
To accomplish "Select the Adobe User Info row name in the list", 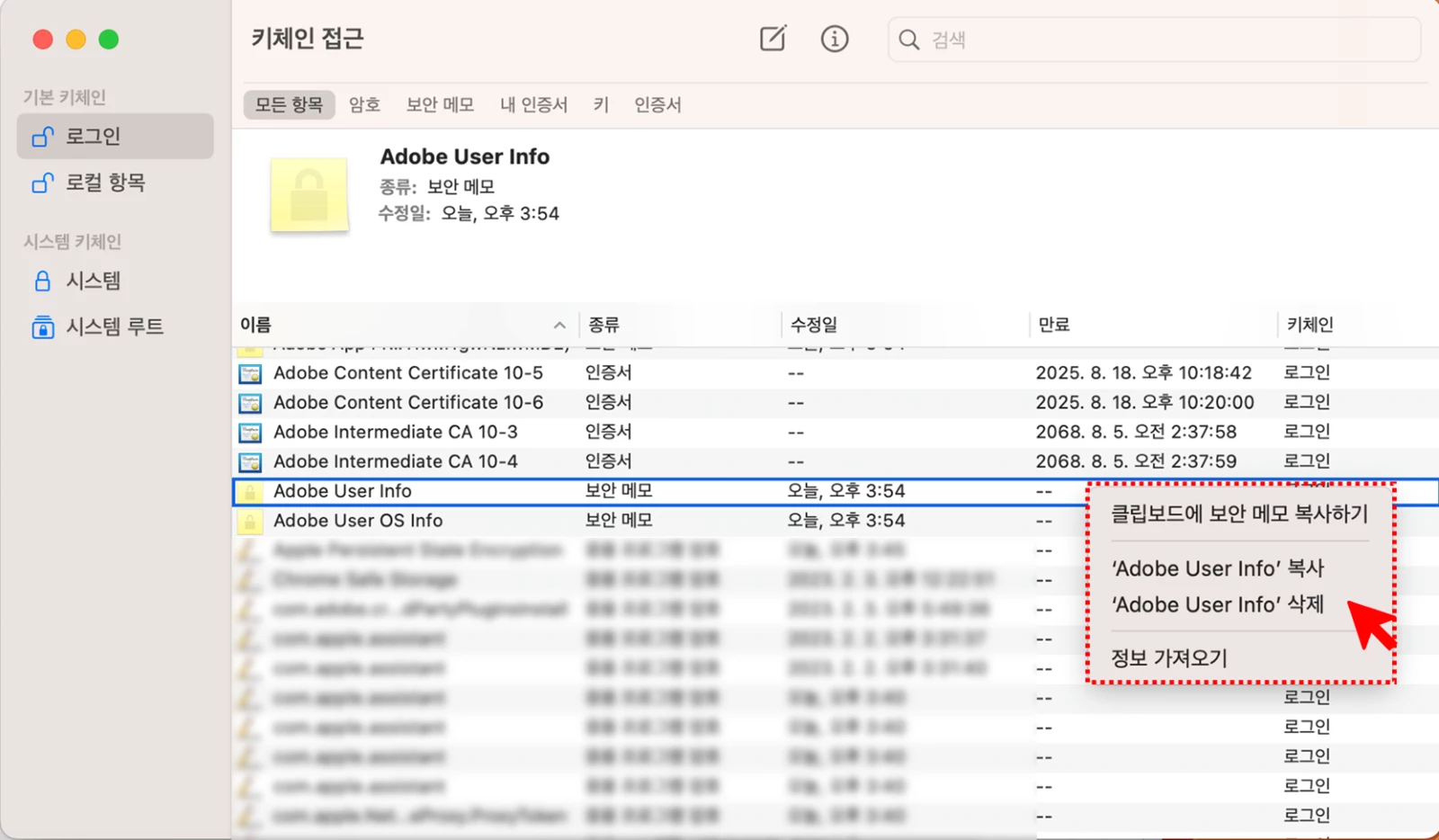I will pos(343,491).
